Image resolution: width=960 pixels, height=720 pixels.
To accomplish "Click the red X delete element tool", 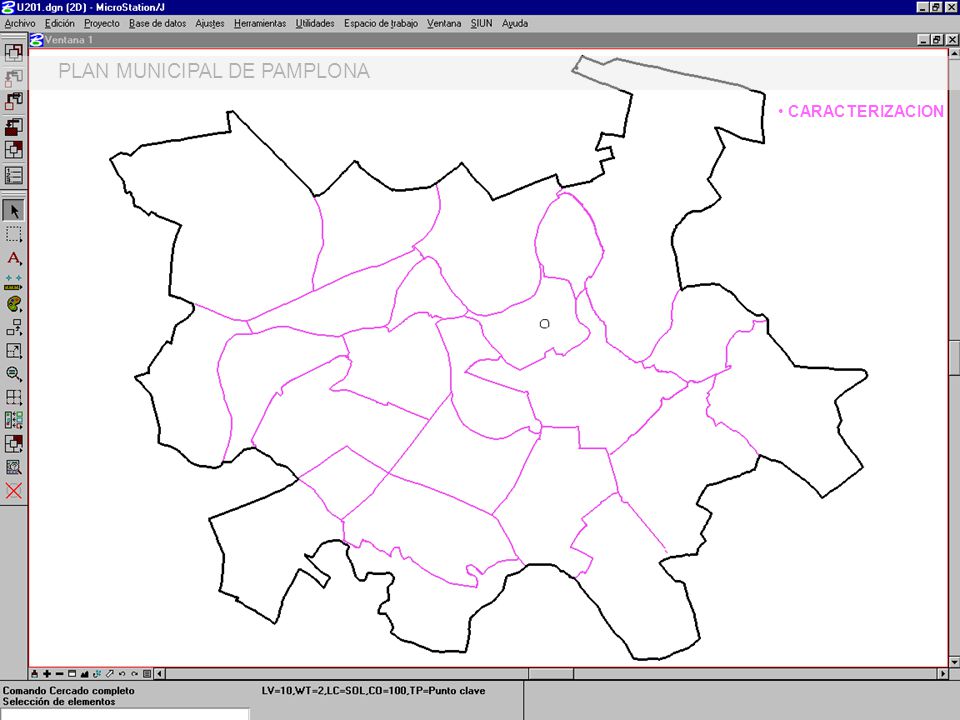I will click(x=13, y=490).
